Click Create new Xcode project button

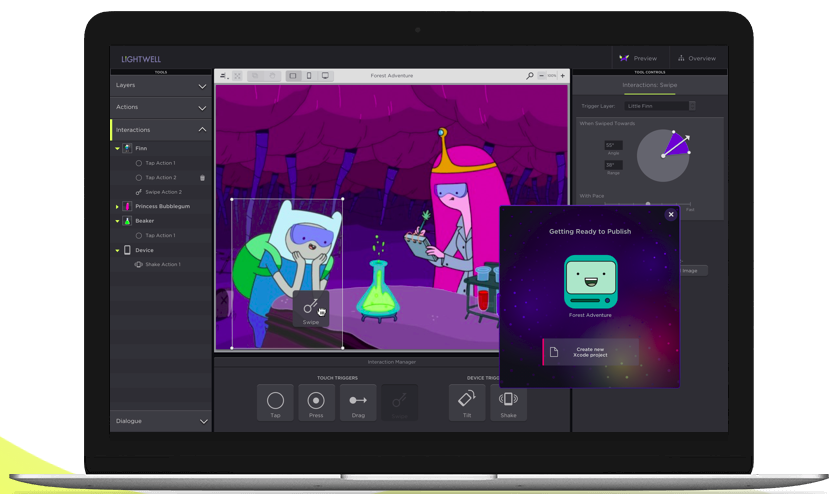tap(591, 352)
